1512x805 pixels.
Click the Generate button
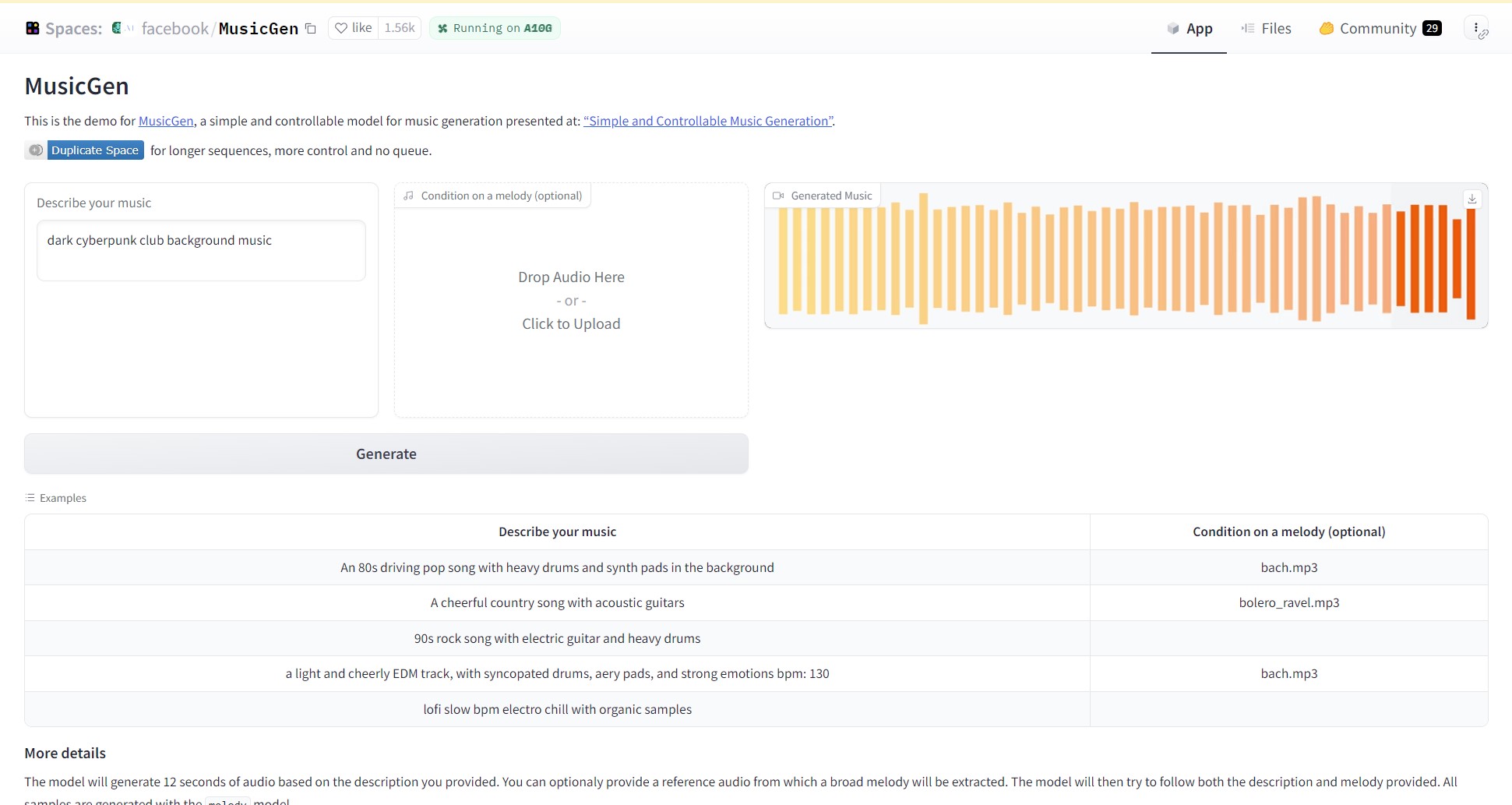click(x=386, y=454)
